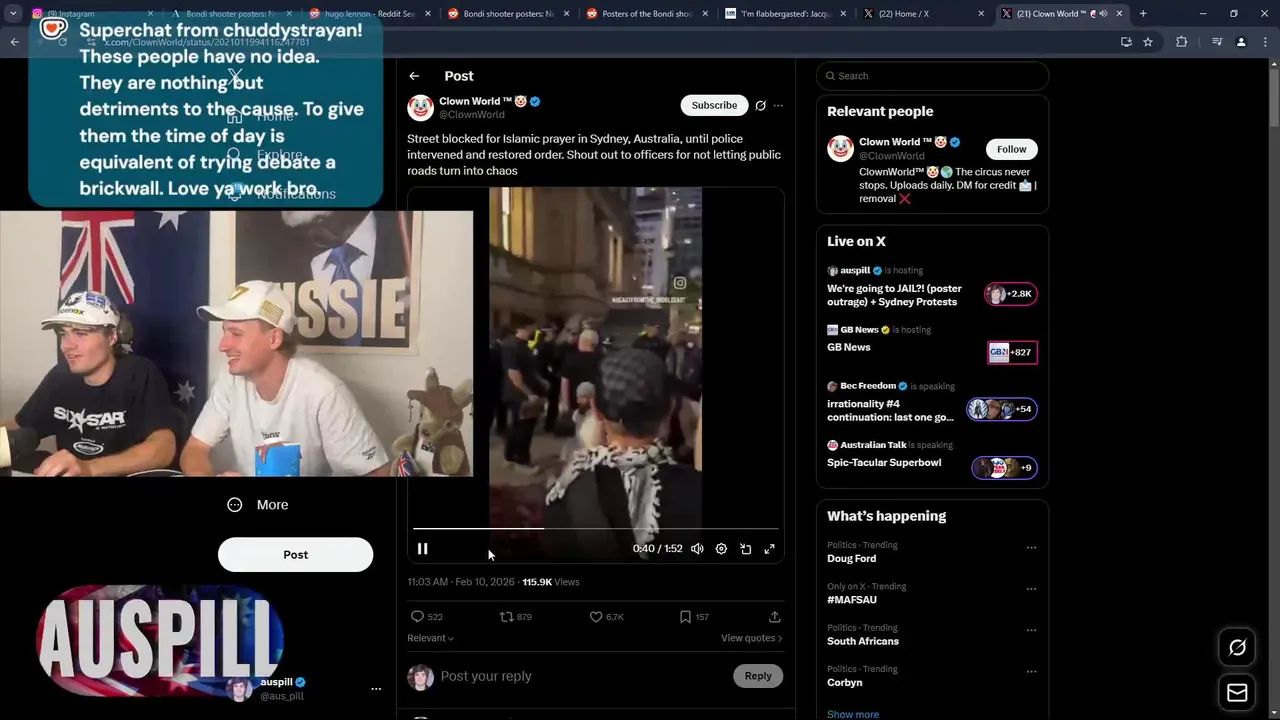Close the Clown World browser tab
Viewport: 1280px width, 720px height.
tap(1119, 14)
